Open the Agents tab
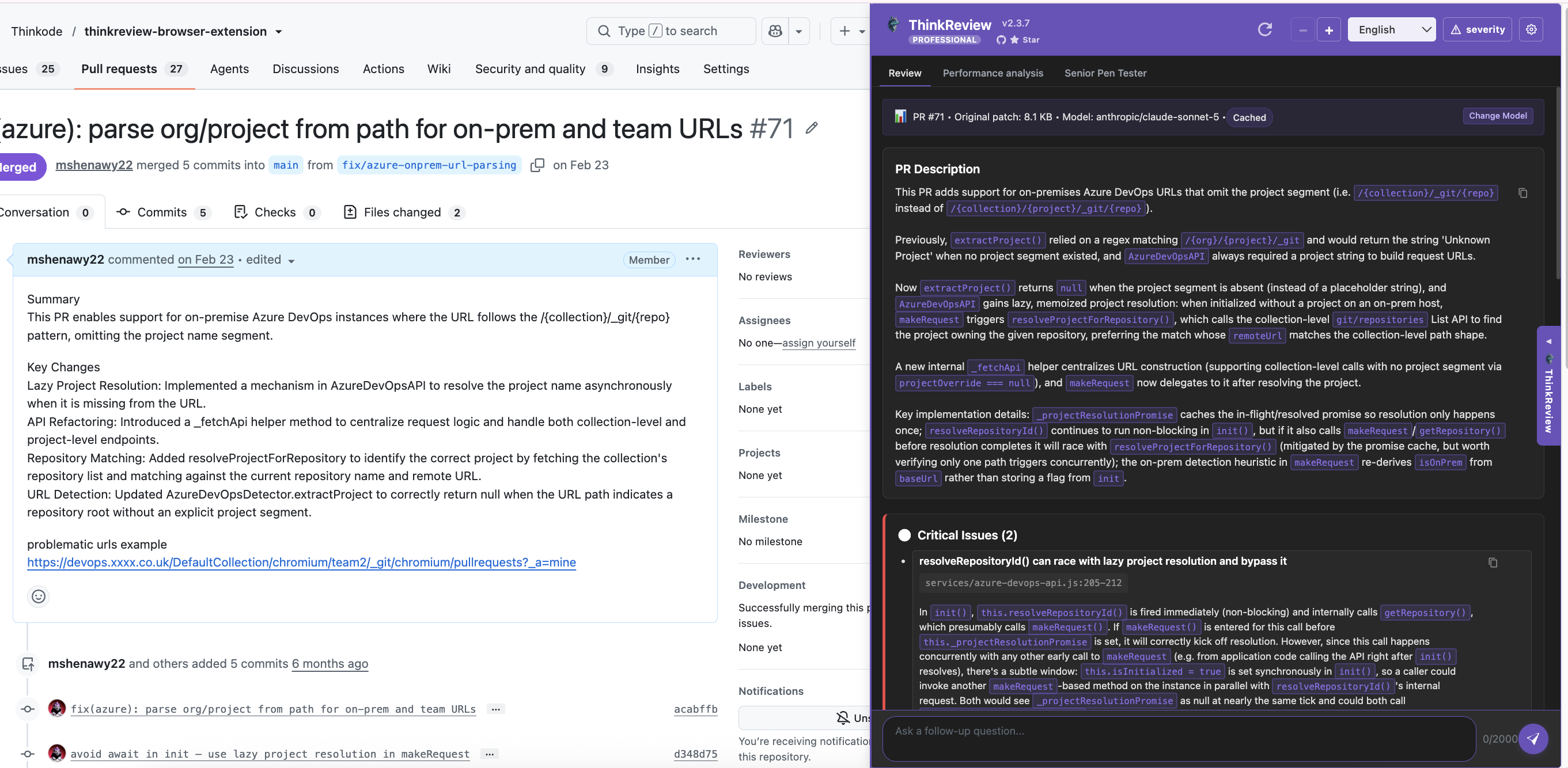The width and height of the screenshot is (1568, 768). click(229, 69)
